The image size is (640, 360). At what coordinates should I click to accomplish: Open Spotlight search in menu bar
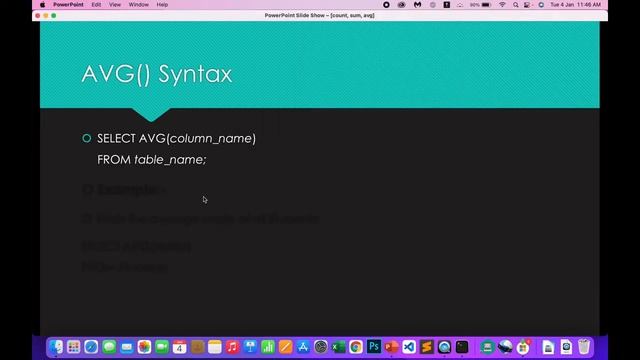click(516, 5)
